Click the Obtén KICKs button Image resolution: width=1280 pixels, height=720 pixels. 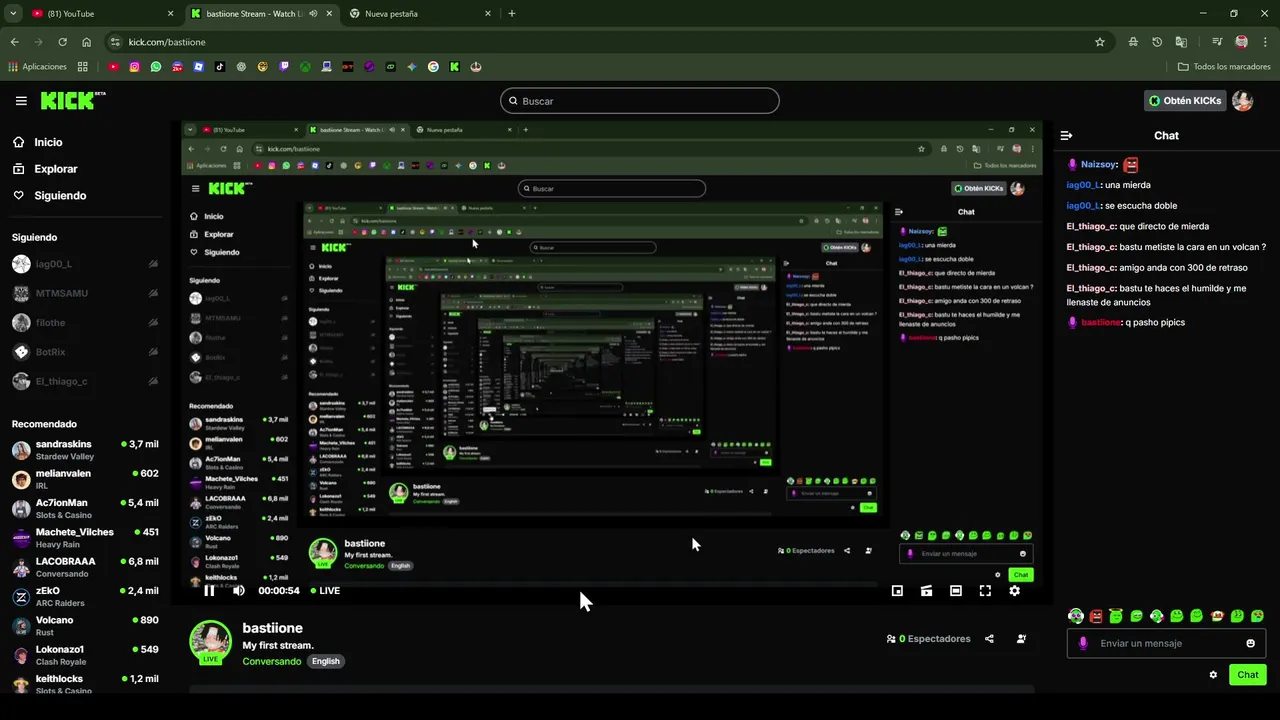pyautogui.click(x=1185, y=101)
